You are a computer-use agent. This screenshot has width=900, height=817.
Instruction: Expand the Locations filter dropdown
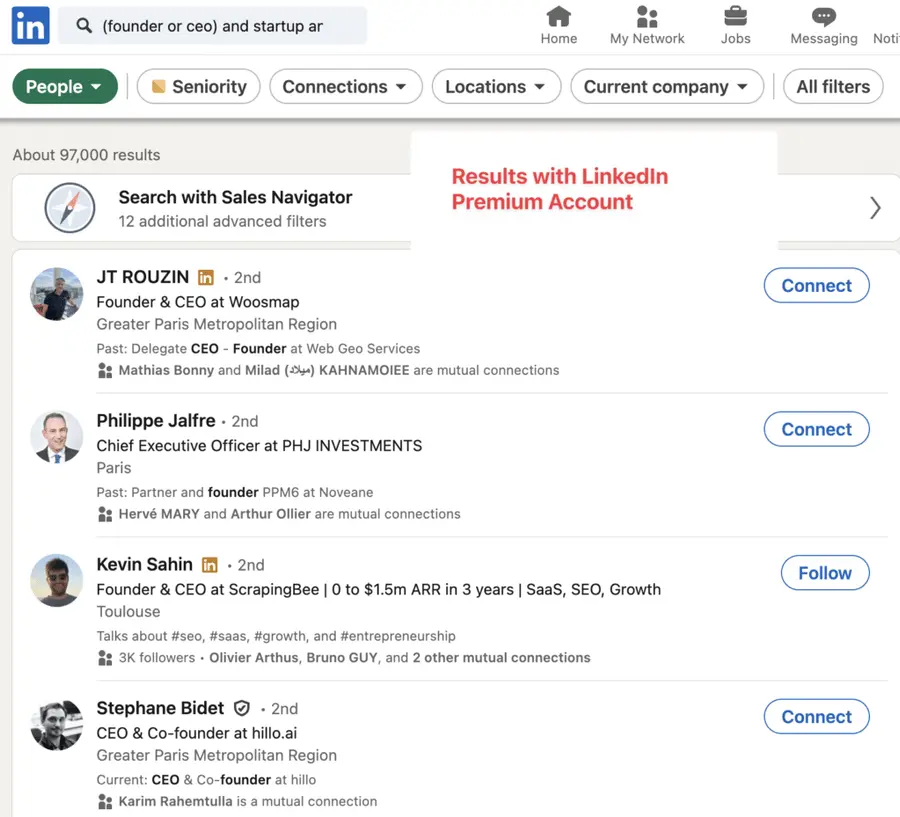click(x=496, y=86)
